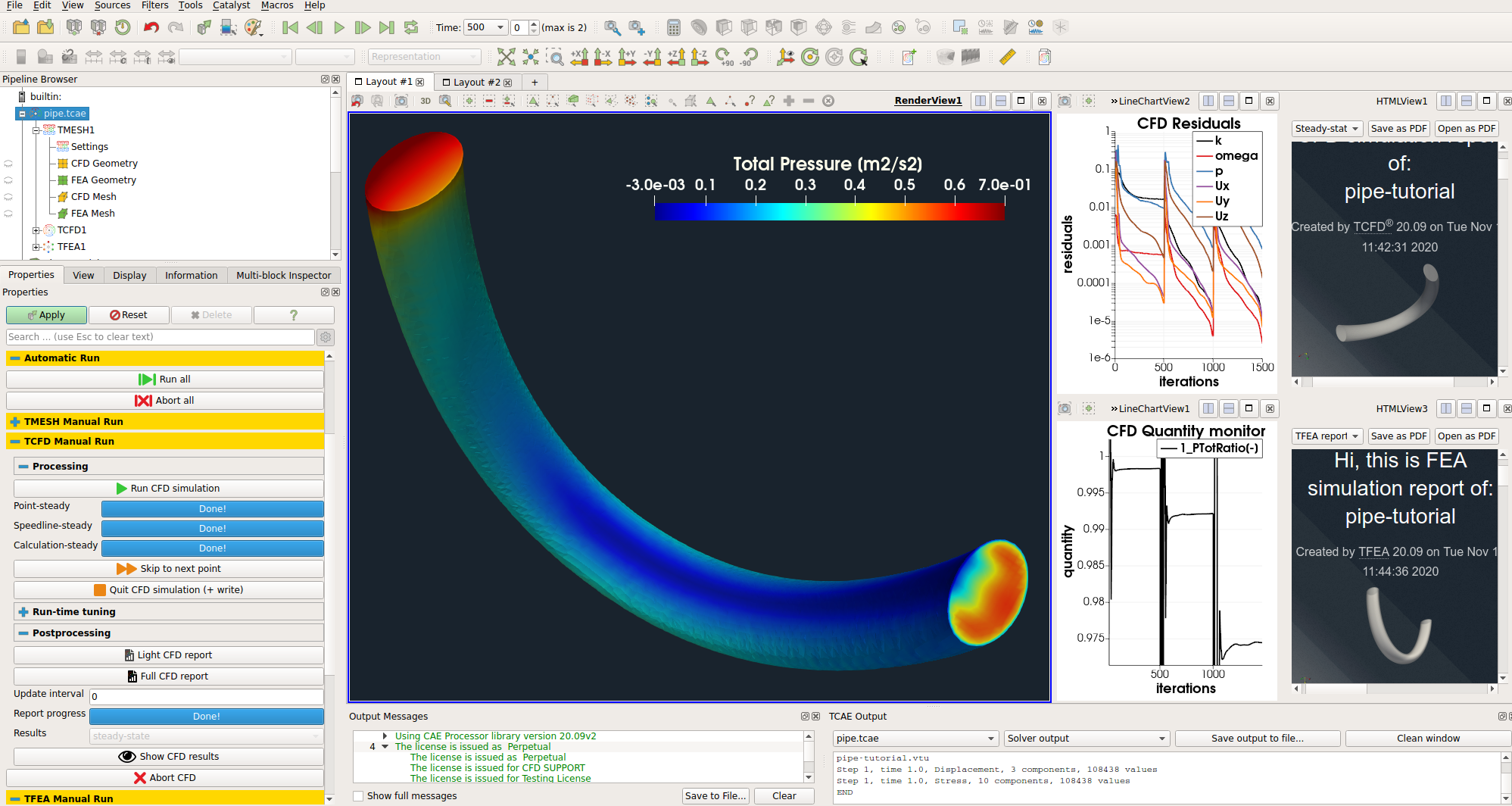This screenshot has height=806, width=1512.
Task: Click the Run CFD simulation button
Action: coord(168,489)
